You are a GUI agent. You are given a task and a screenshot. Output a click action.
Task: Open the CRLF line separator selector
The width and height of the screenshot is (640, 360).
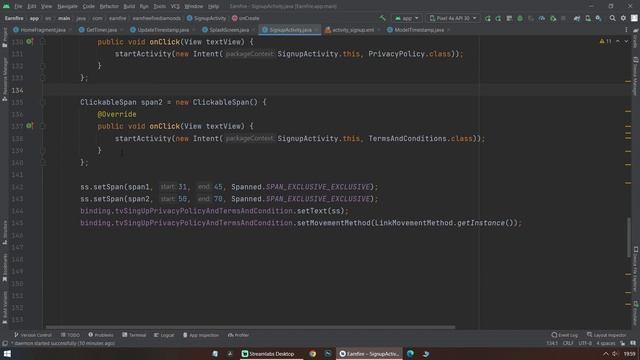568,343
